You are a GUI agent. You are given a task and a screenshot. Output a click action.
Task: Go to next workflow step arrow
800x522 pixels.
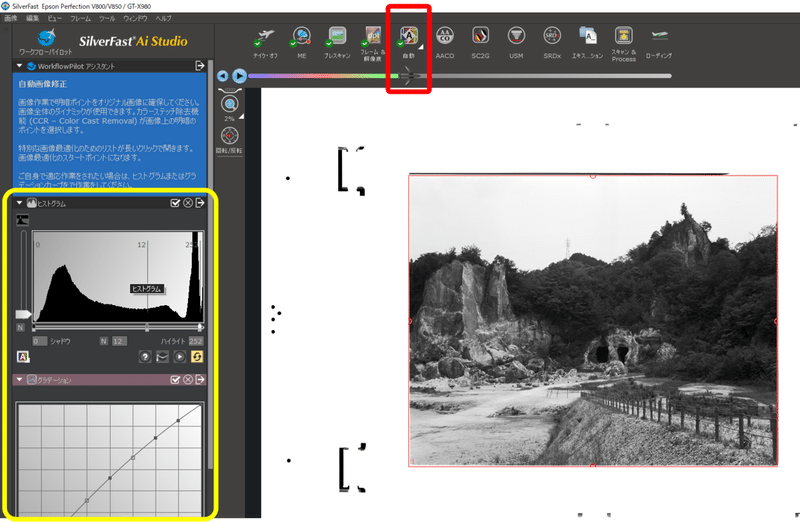coord(239,76)
